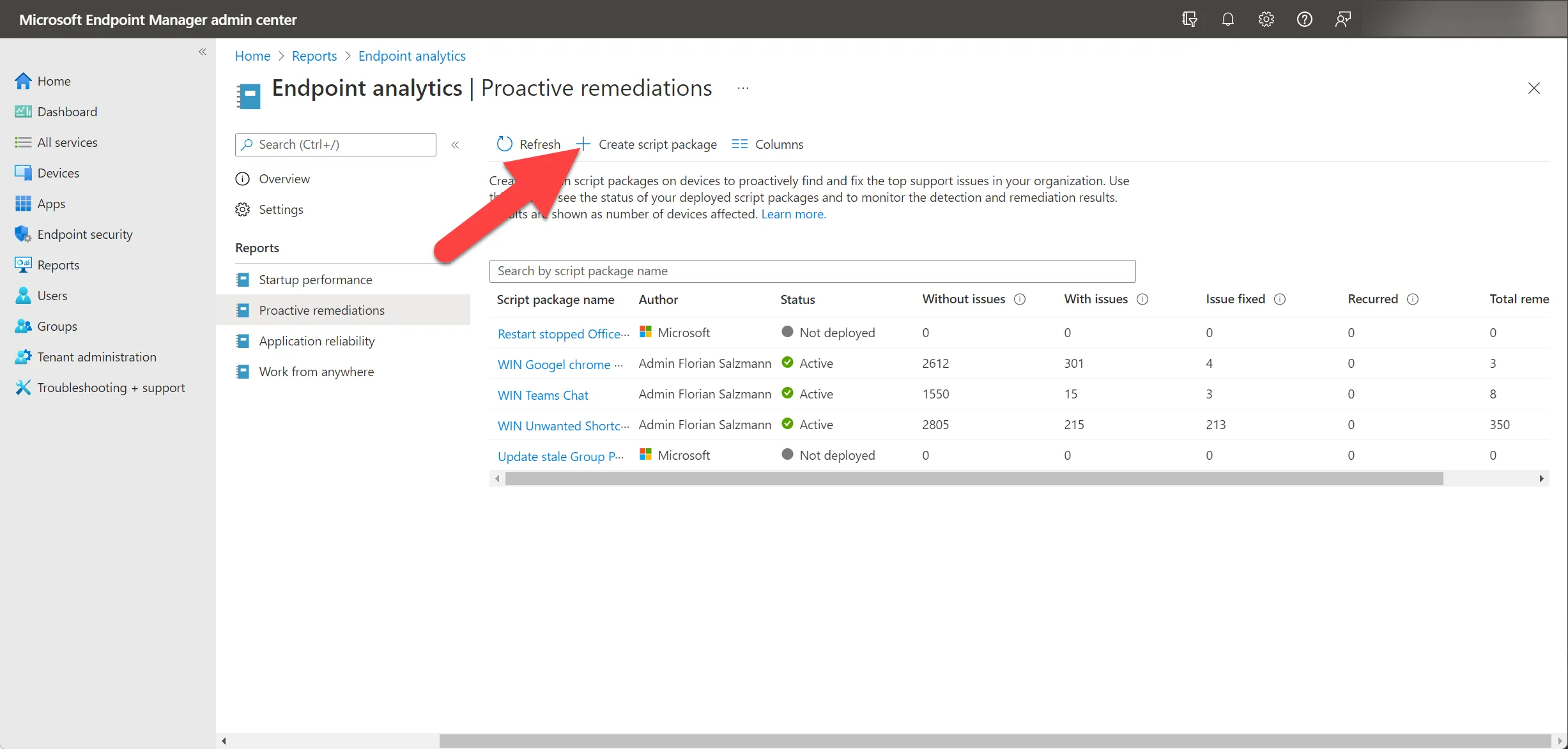Screen dimensions: 1568x749
Task: Click the Endpoint security shield icon
Action: pos(23,234)
